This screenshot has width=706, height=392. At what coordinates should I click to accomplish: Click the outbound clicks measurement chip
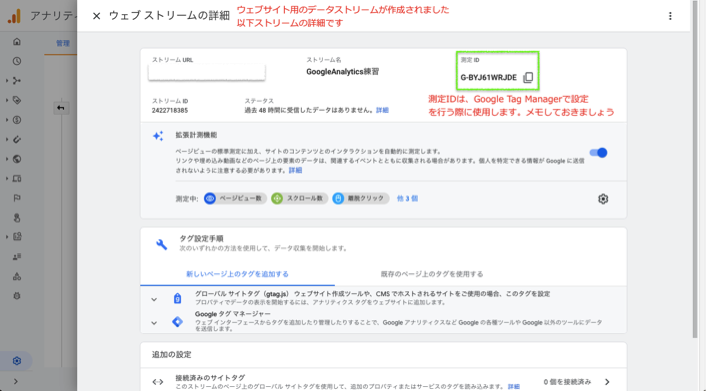click(x=361, y=198)
